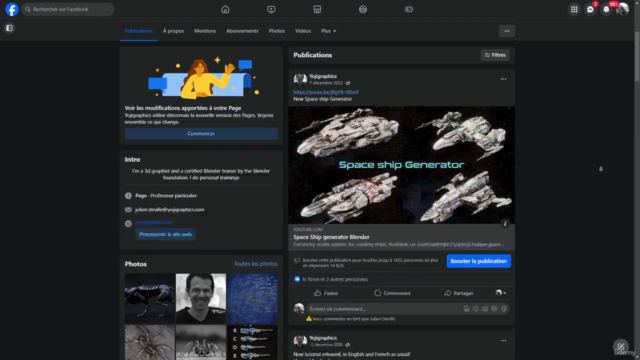
Task: Click in Rechercher sur Facebook search field
Action: tap(68, 9)
